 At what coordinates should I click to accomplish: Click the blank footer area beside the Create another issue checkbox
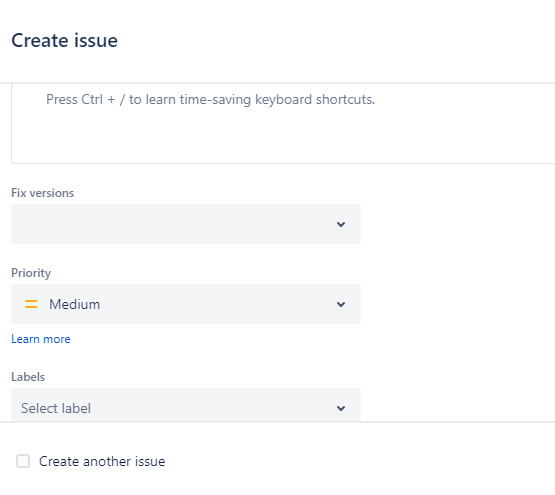click(354, 461)
